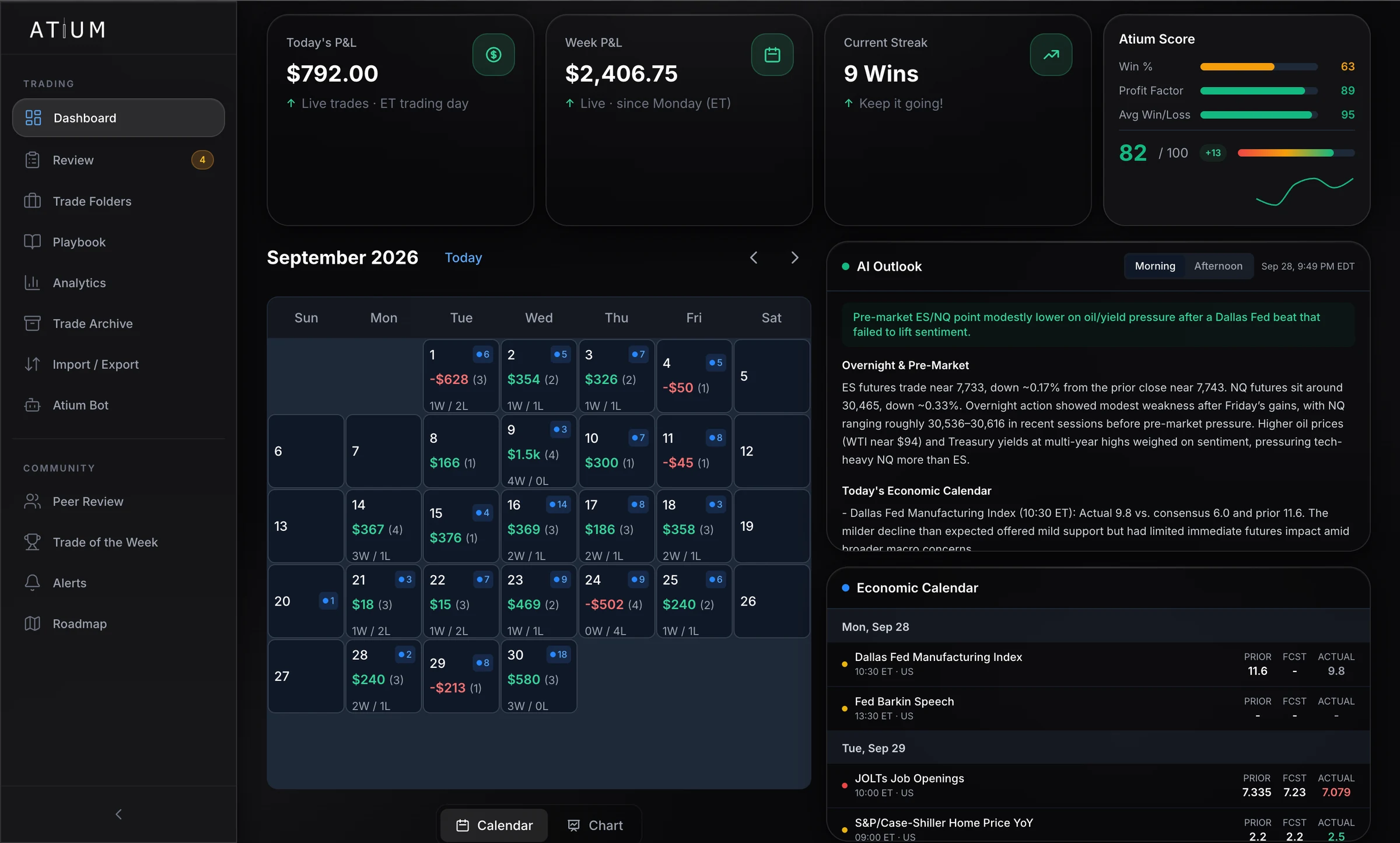Viewport: 1400px width, 843px height.
Task: Go to the next month in the calendar
Action: pos(794,257)
